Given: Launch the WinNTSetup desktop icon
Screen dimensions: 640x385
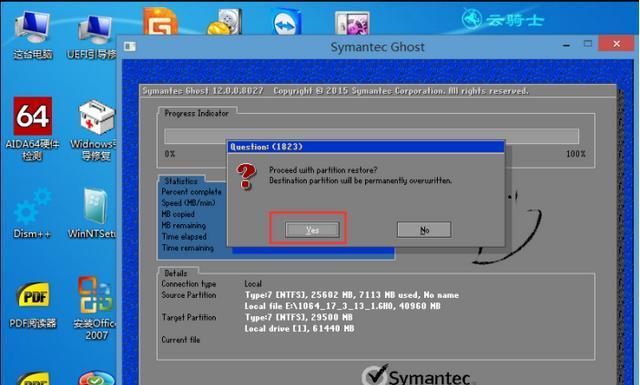Looking at the screenshot, I should (x=93, y=213).
